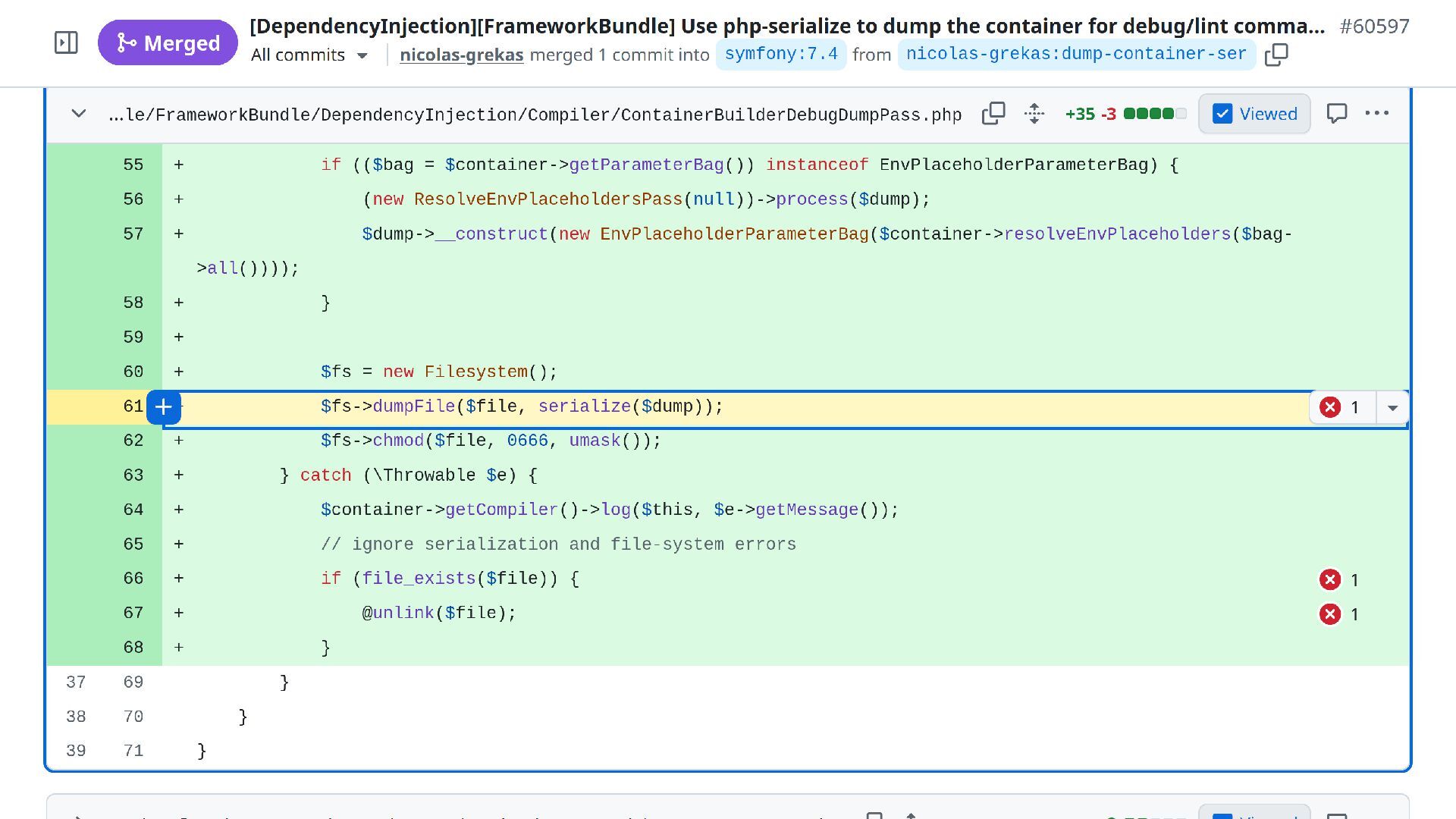Collapse the ContainerBuilderDebugDumpPass.php file diff
1456x819 pixels.
tap(78, 114)
